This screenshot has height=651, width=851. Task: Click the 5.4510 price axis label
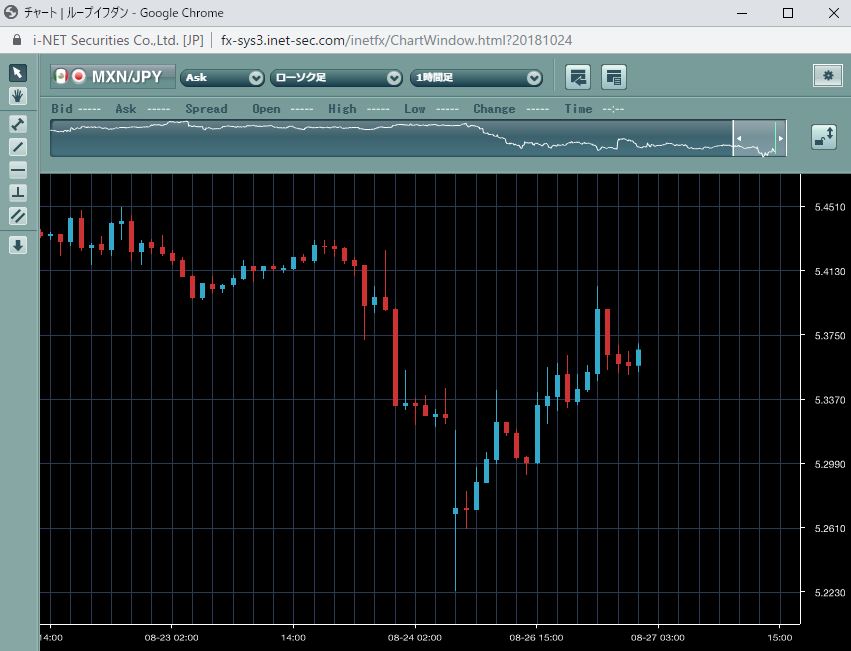pos(830,207)
